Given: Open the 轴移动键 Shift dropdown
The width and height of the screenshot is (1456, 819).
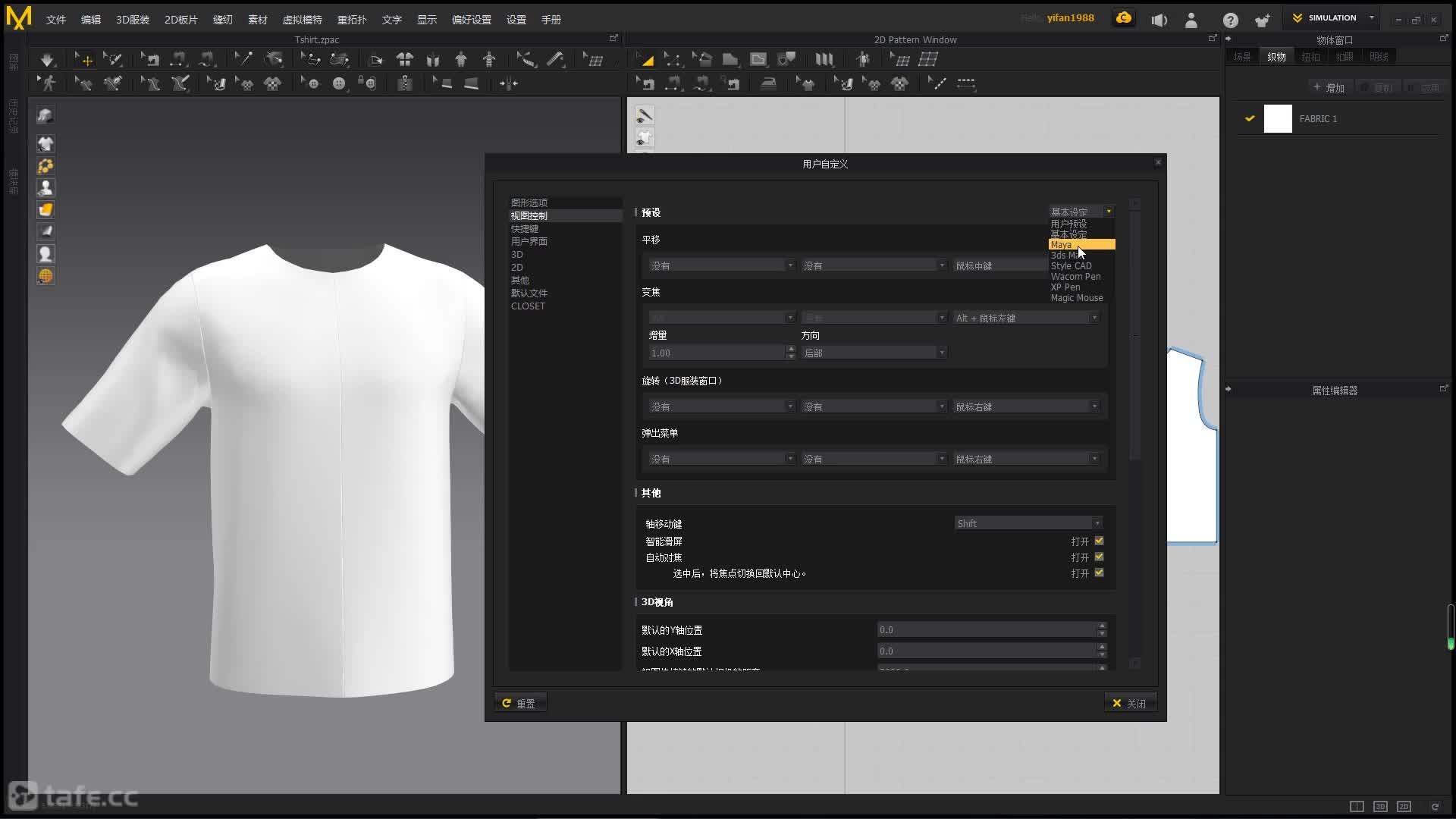Looking at the screenshot, I should 1028,523.
